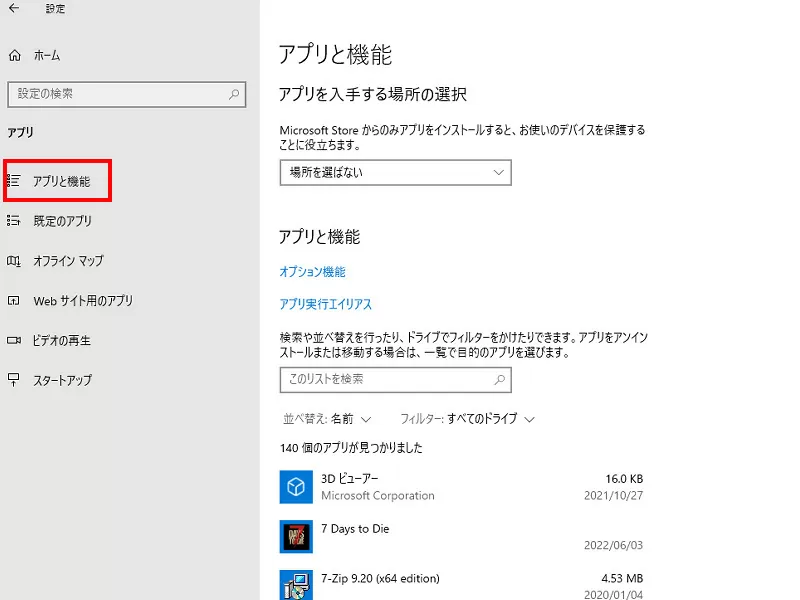The image size is (800, 600).
Task: Open the アプリ実行エイリアス link
Action: tap(326, 304)
